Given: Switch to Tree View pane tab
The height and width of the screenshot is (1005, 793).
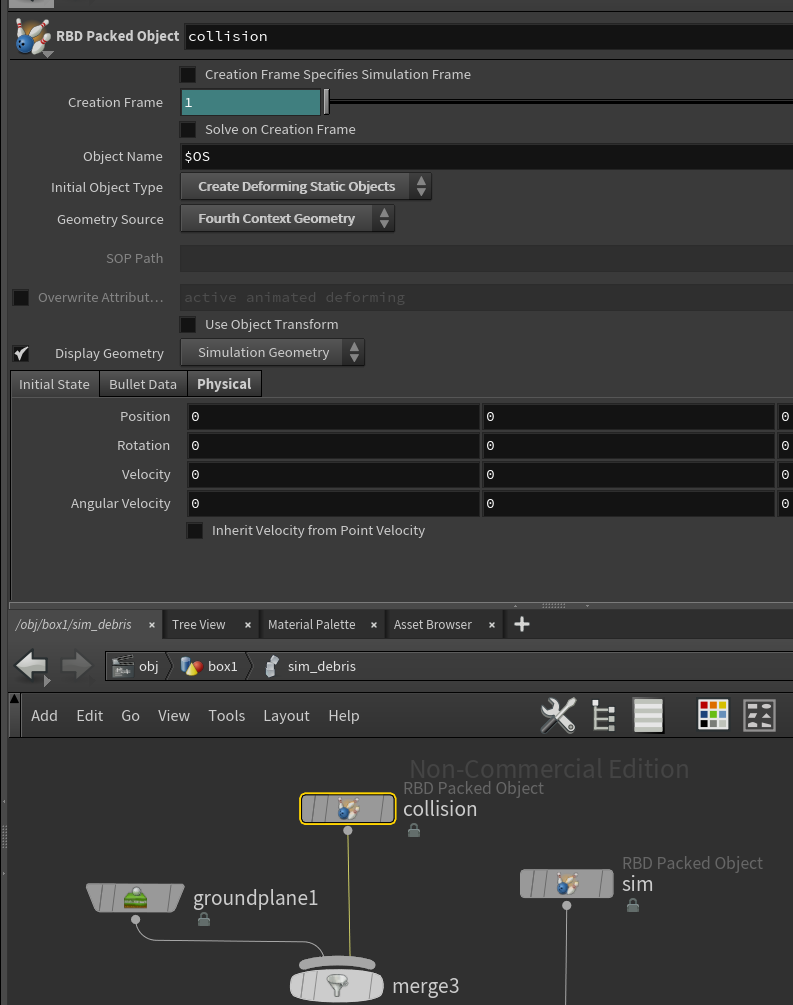Looking at the screenshot, I should (x=199, y=624).
